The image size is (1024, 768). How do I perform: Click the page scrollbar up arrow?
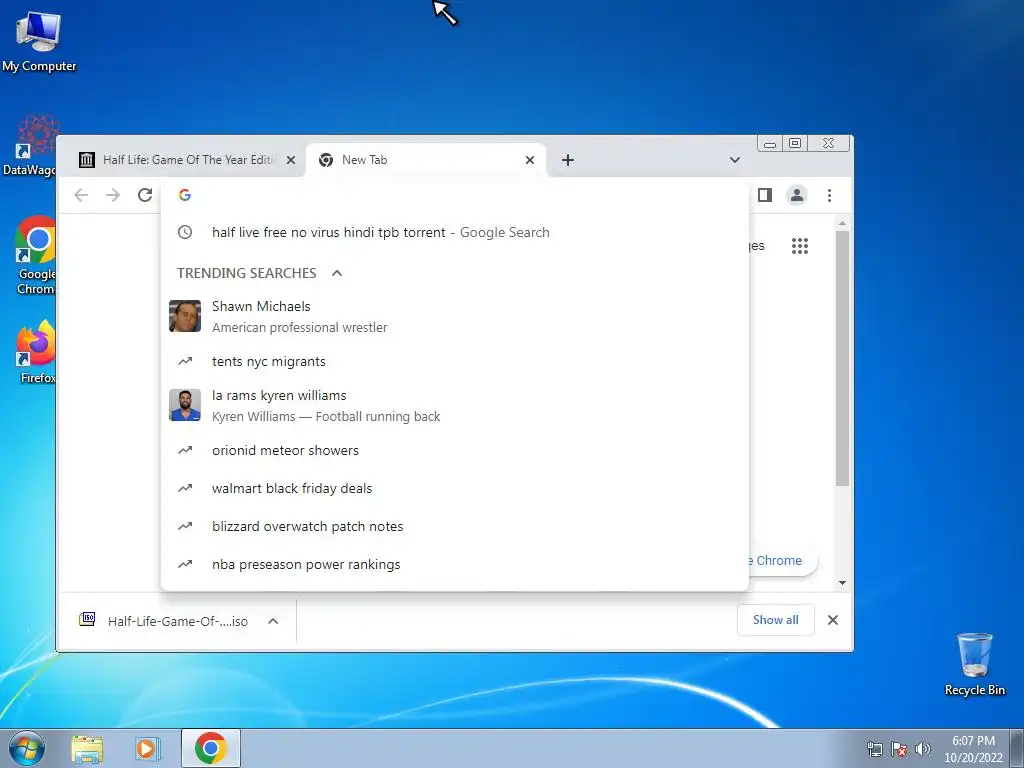coord(842,223)
